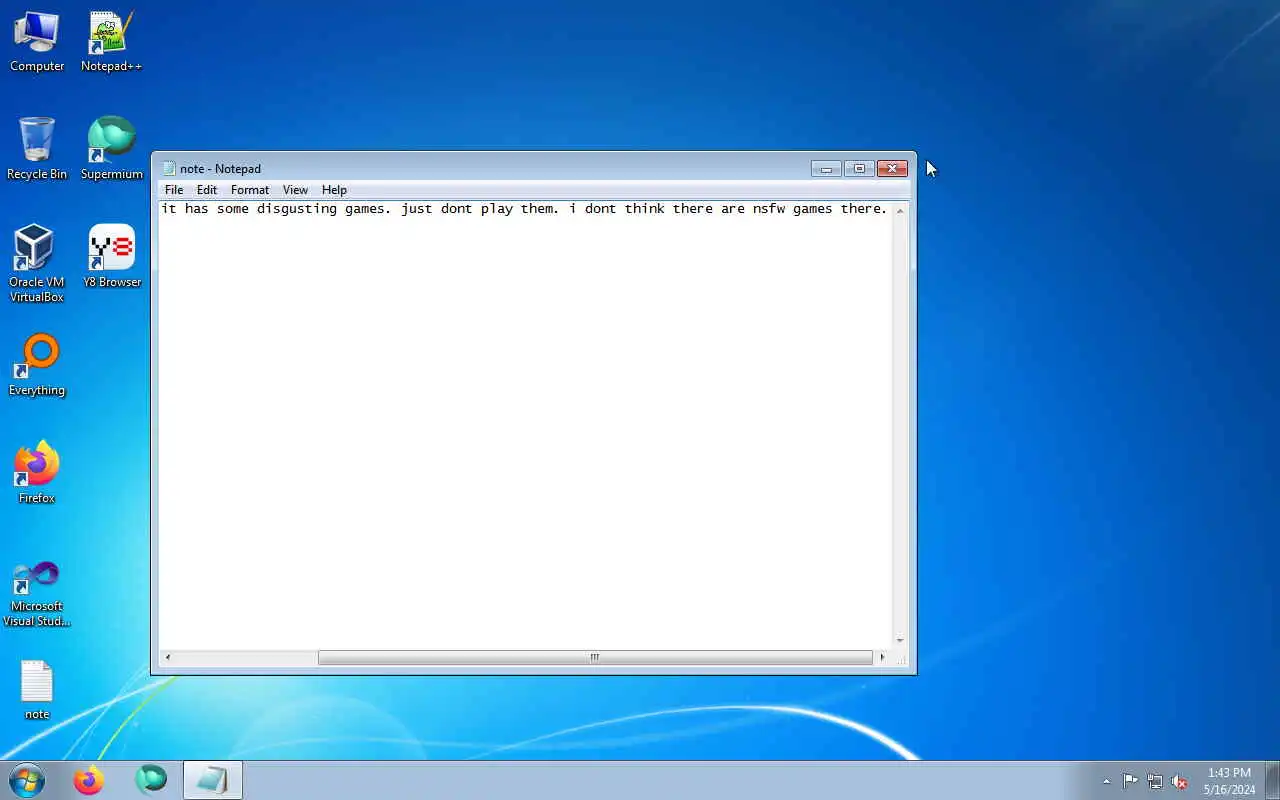Minimize the Notepad window
Image resolution: width=1280 pixels, height=800 pixels.
(x=826, y=168)
